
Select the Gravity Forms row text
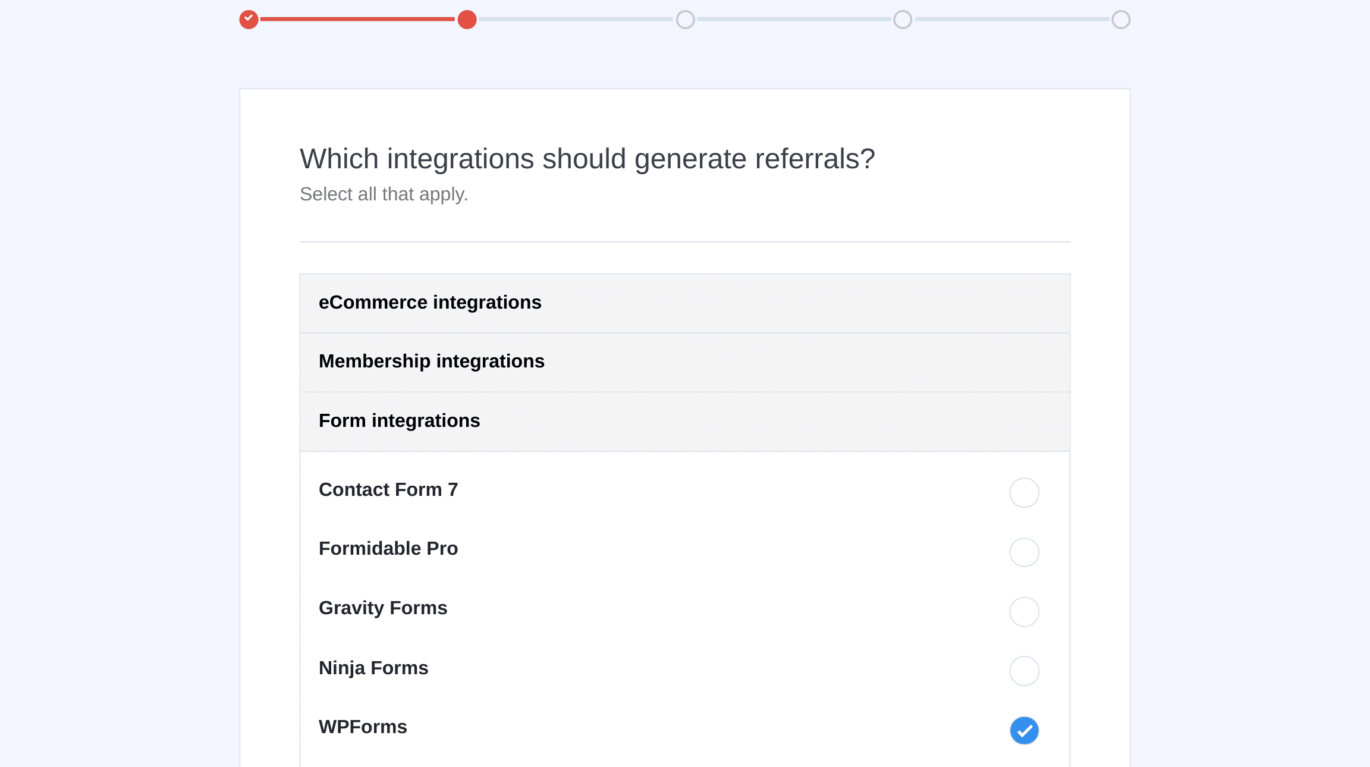(x=383, y=608)
